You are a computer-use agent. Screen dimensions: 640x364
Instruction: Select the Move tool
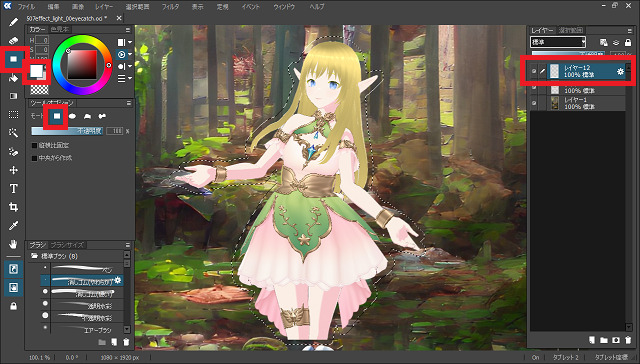13,170
